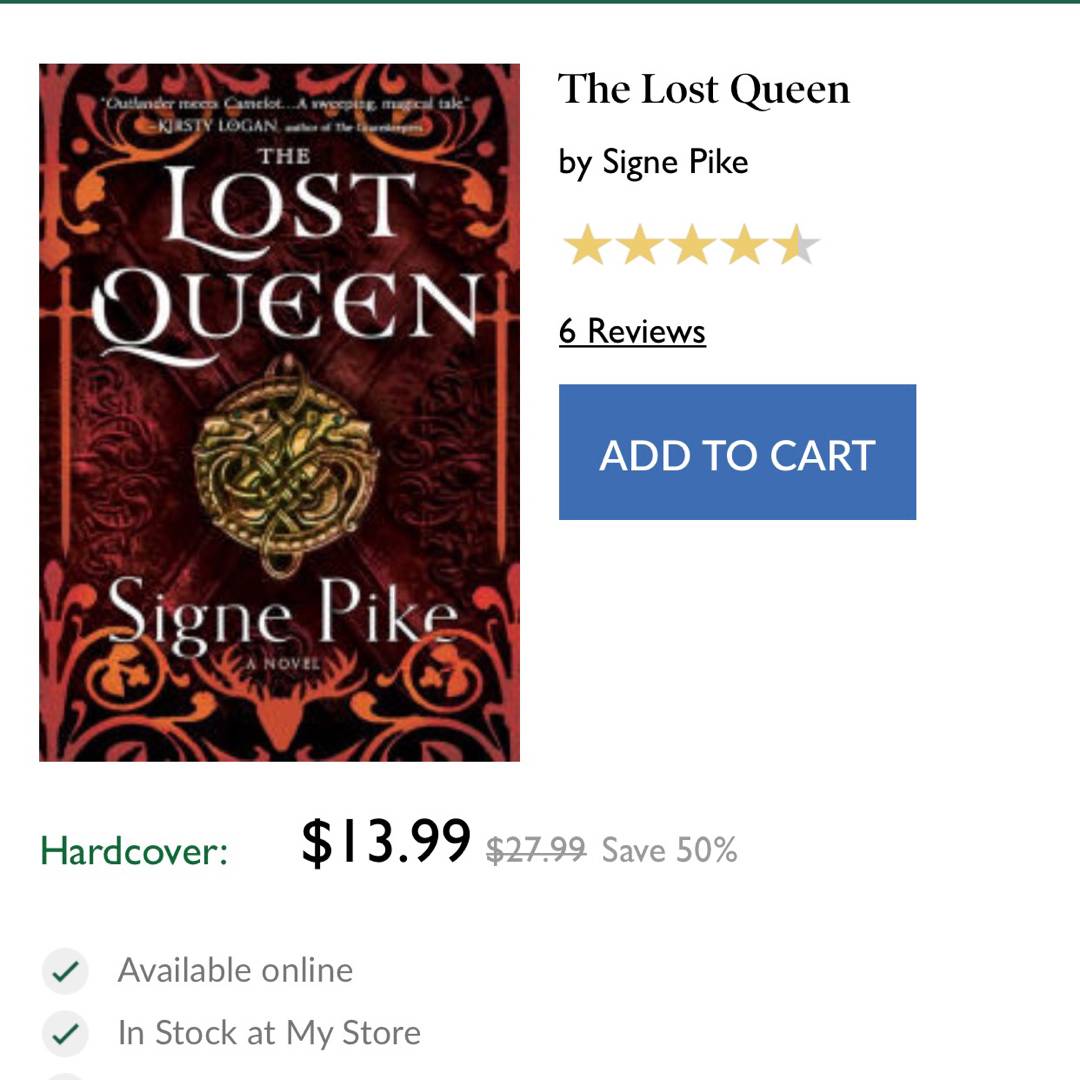
Task: Select the third rating star
Action: point(692,246)
